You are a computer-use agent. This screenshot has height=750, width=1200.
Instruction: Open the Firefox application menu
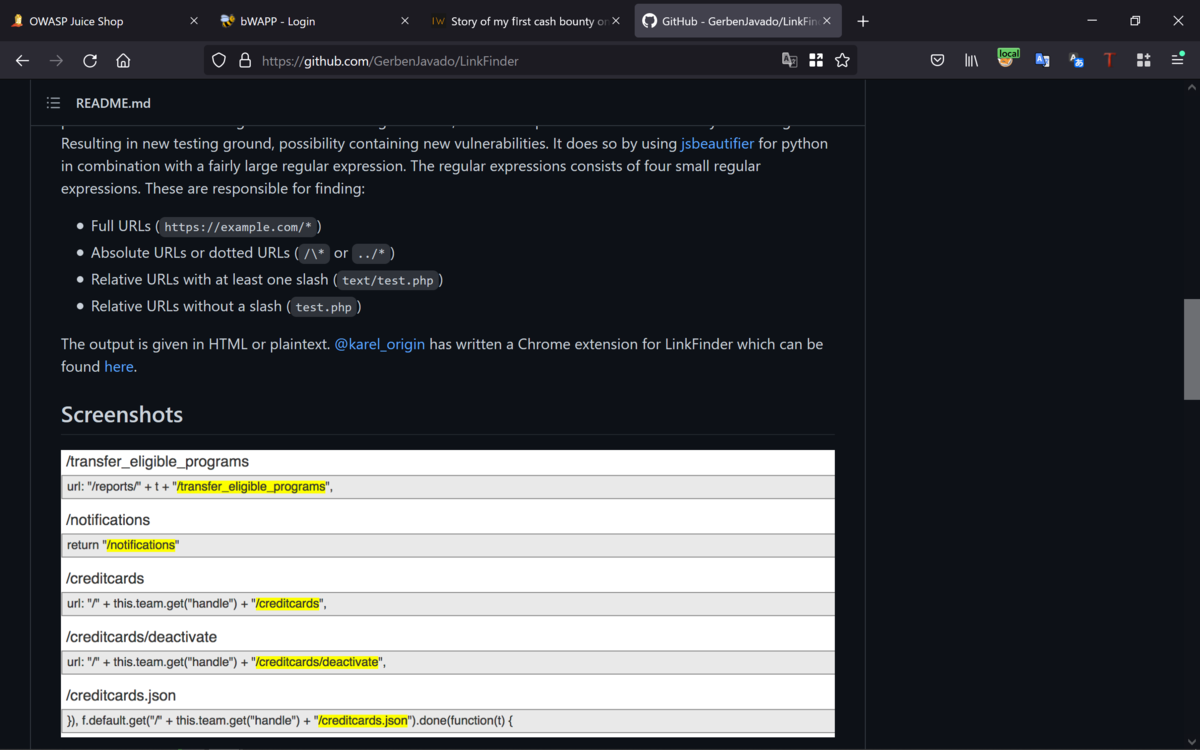pos(1177,60)
